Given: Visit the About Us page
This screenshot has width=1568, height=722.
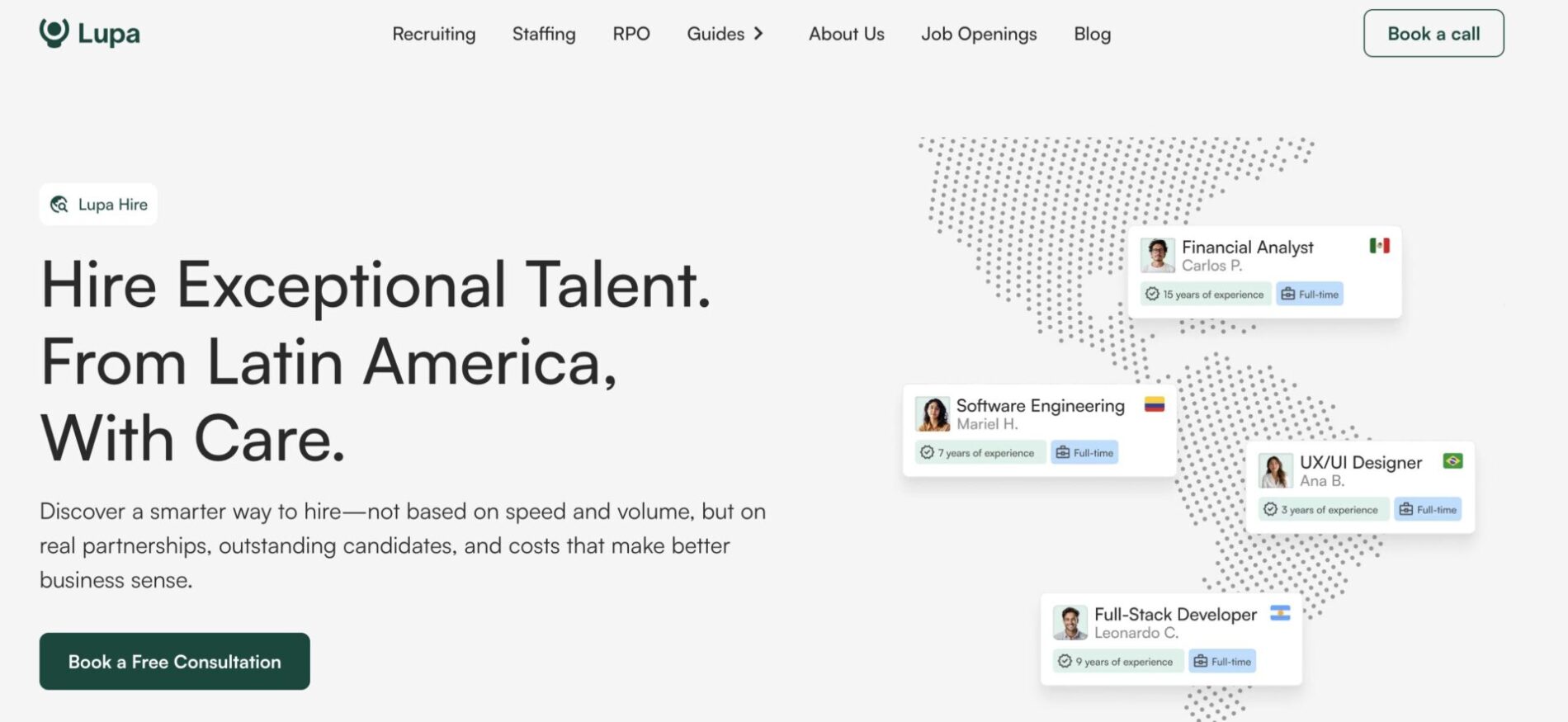Looking at the screenshot, I should (x=846, y=34).
